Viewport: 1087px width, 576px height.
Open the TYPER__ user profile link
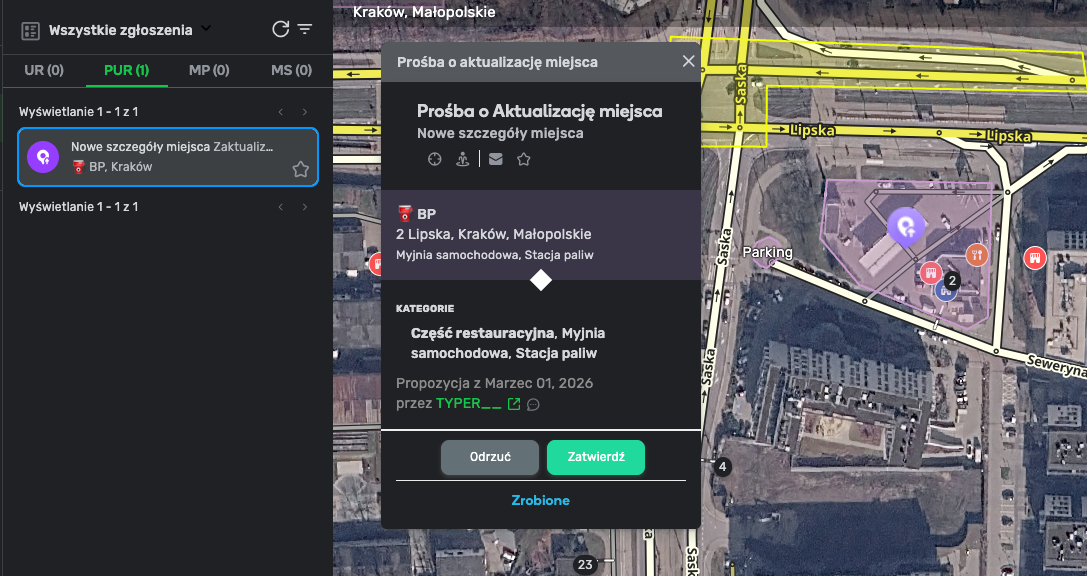(468, 403)
